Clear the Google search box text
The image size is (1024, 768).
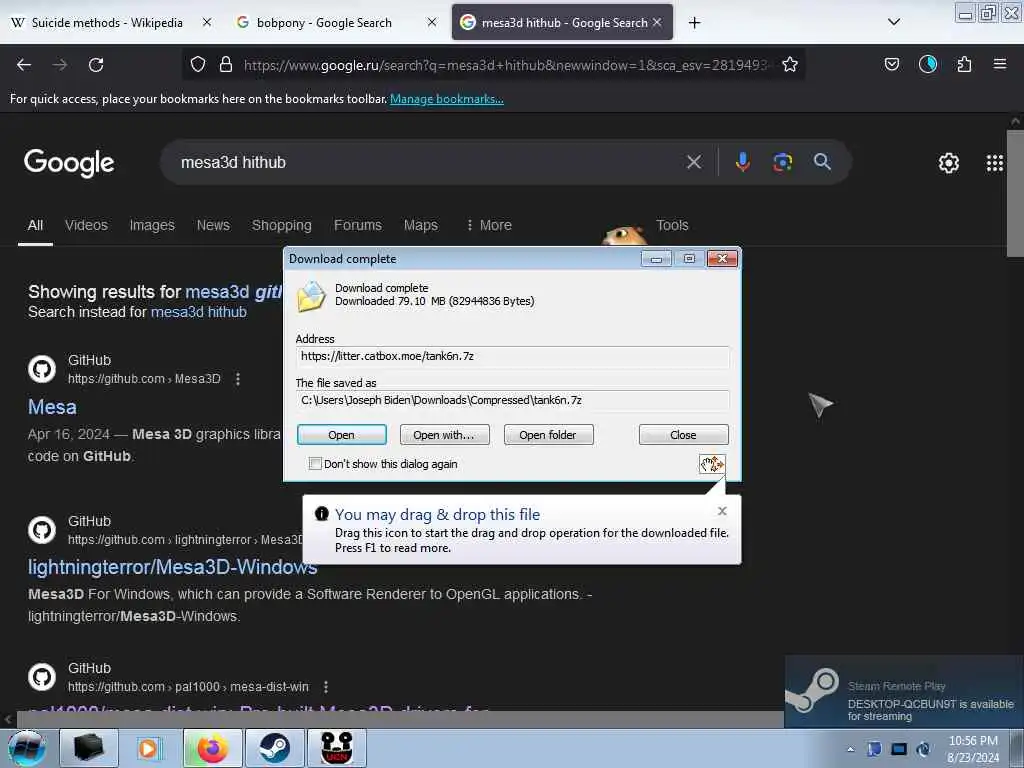click(x=694, y=162)
